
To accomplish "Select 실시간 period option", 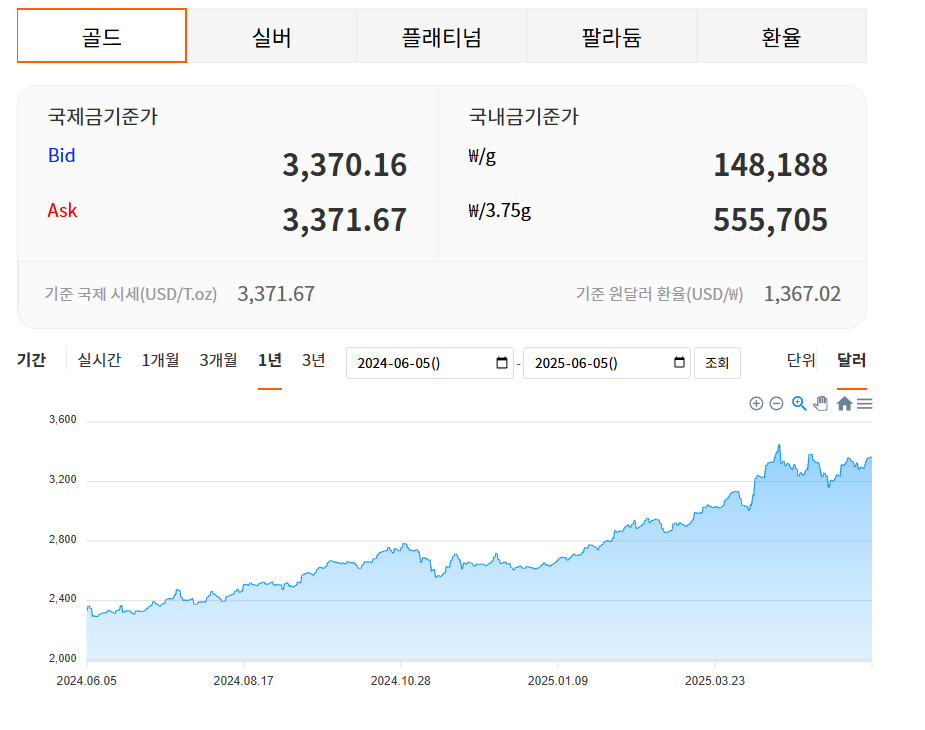I will (x=99, y=360).
